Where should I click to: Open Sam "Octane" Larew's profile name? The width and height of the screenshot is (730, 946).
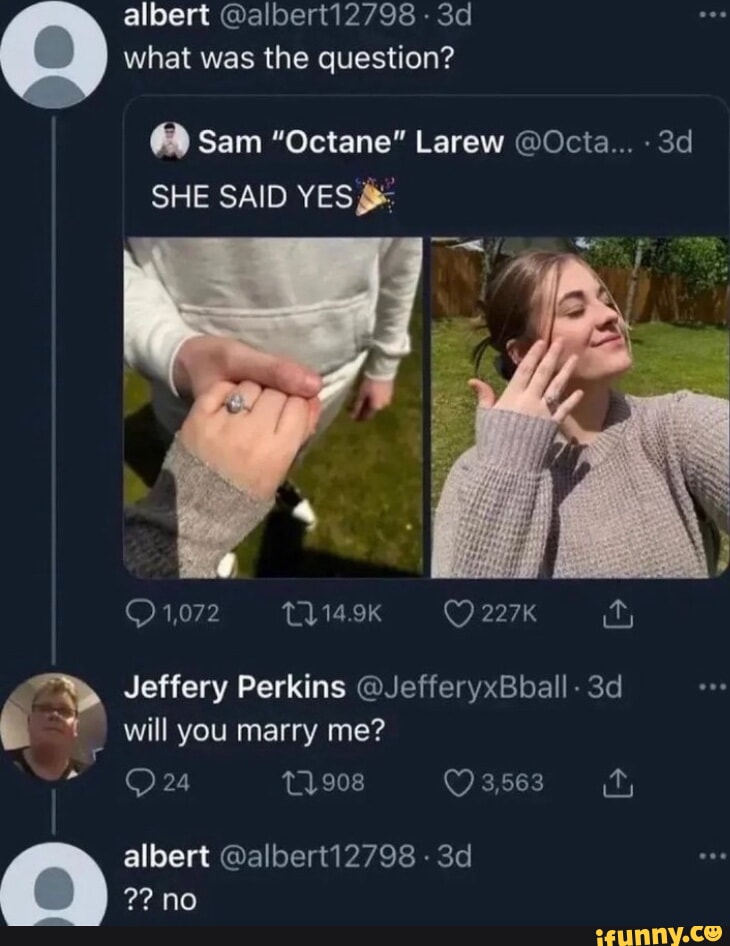(350, 143)
